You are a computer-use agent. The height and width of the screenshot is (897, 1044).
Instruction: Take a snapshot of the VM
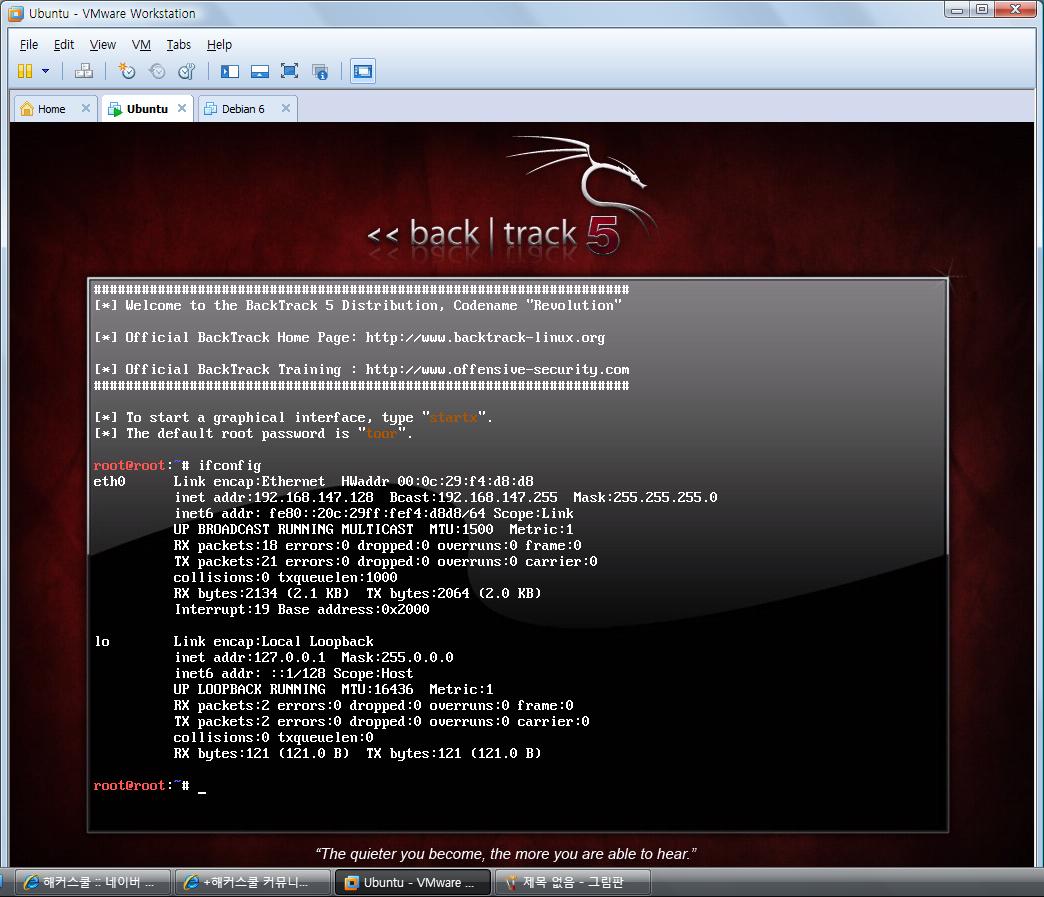pos(126,71)
